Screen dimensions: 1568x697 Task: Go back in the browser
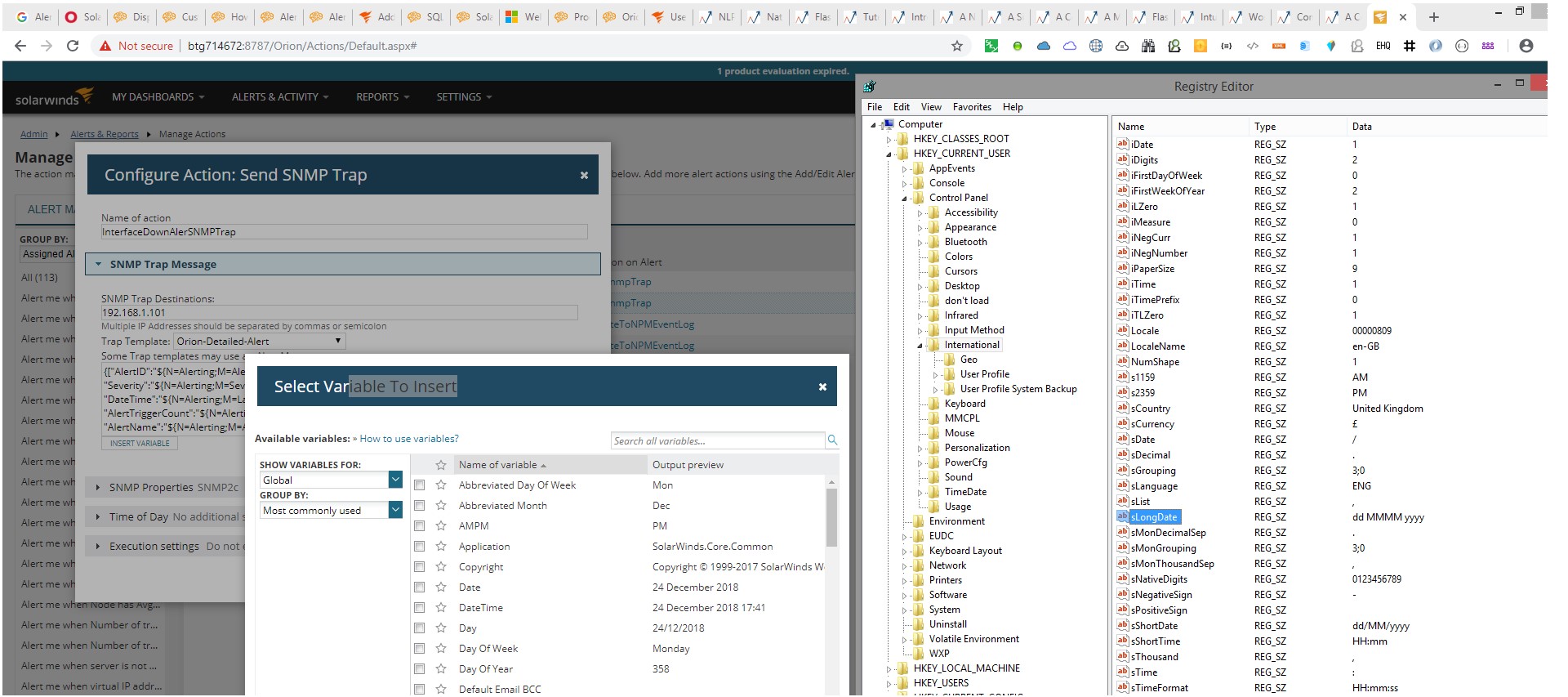tap(20, 46)
